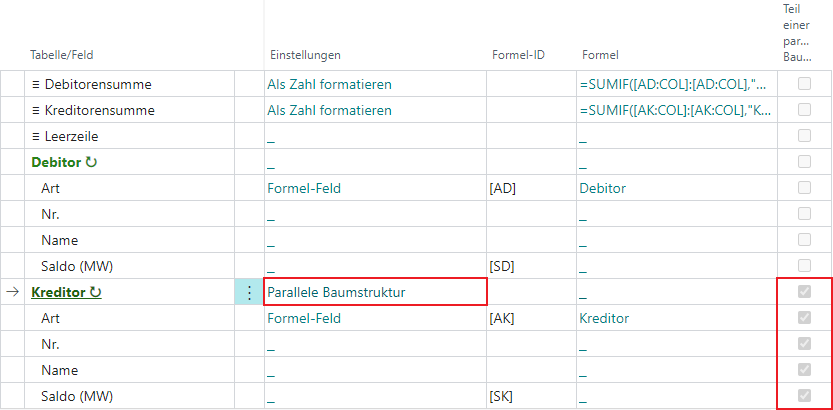Screen dimensions: 833x410
Task: Click the Einstellungen column header
Action: [x=305, y=55]
